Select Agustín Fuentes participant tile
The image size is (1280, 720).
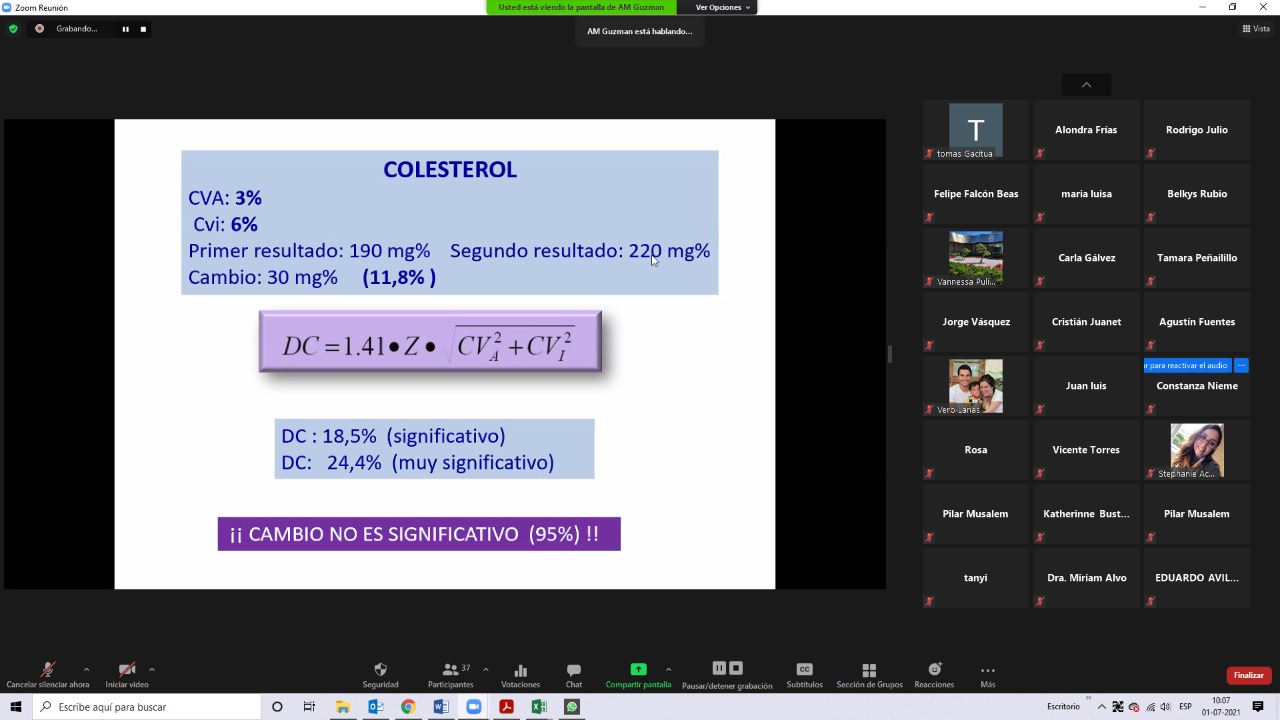pos(1197,322)
